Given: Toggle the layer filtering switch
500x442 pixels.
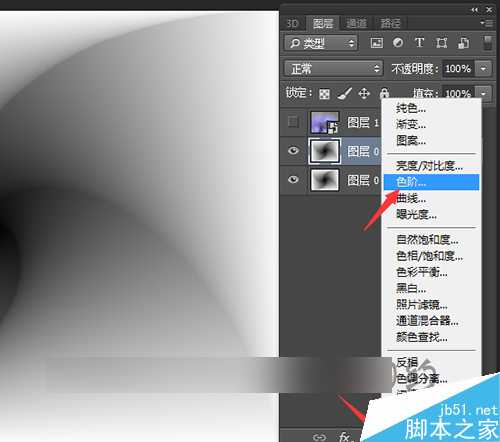Looking at the screenshot, I should 487,43.
